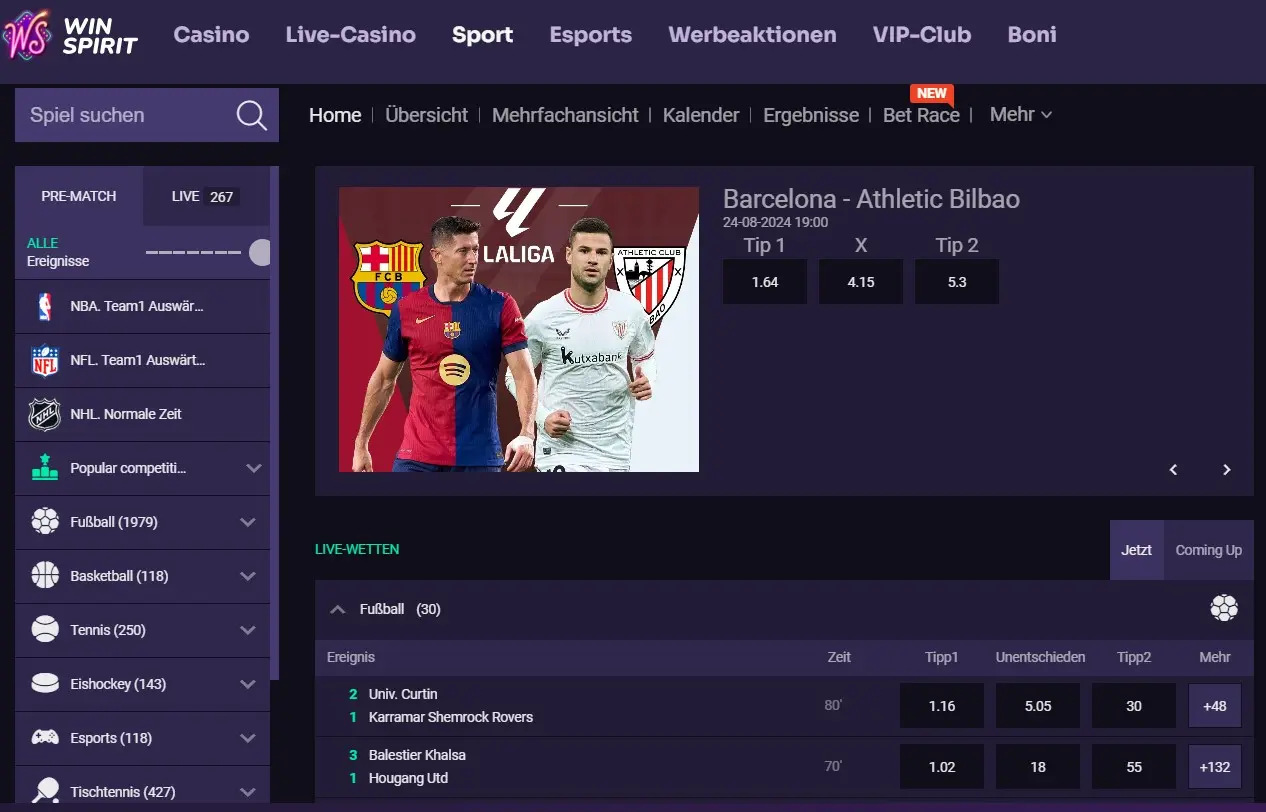Expand Tennis (250) category
The height and width of the screenshot is (812, 1266).
248,630
